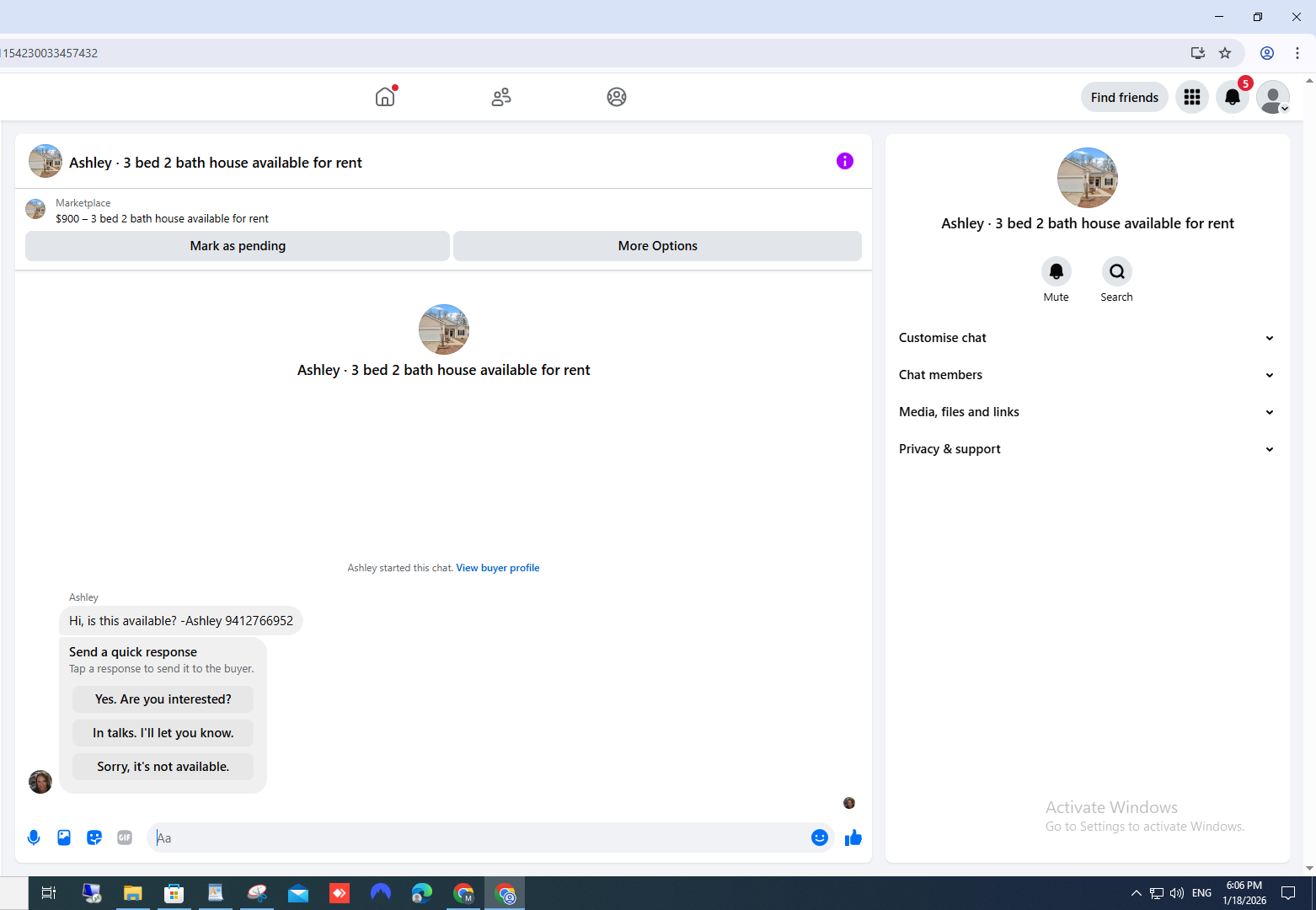Click the ENG language indicator
This screenshot has height=910, width=1316.
click(1202, 893)
